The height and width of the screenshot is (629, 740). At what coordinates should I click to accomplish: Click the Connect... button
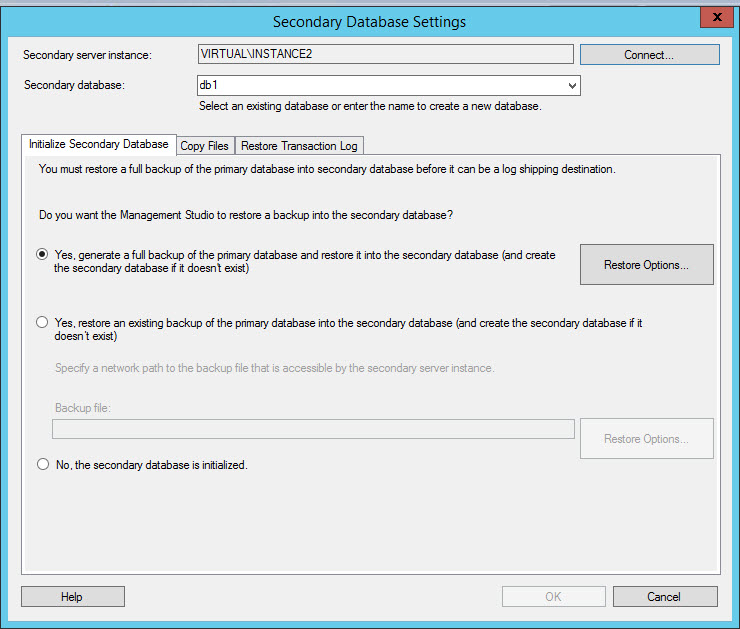point(649,55)
